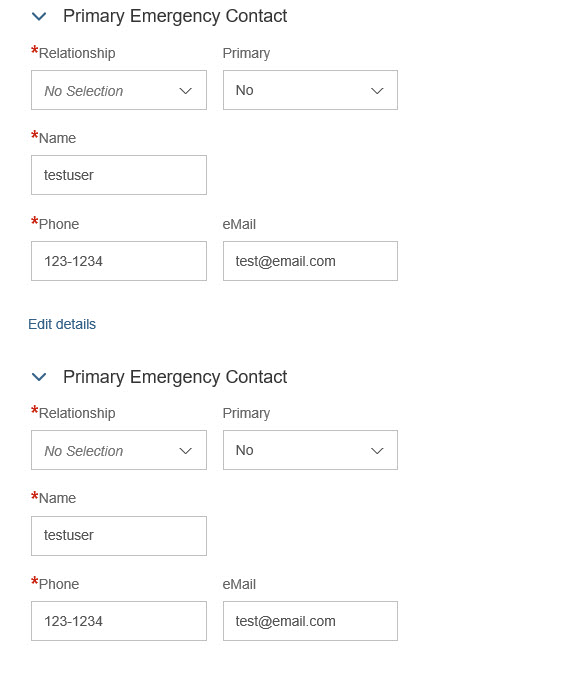Click the second Primary dropdown arrow icon

377,451
